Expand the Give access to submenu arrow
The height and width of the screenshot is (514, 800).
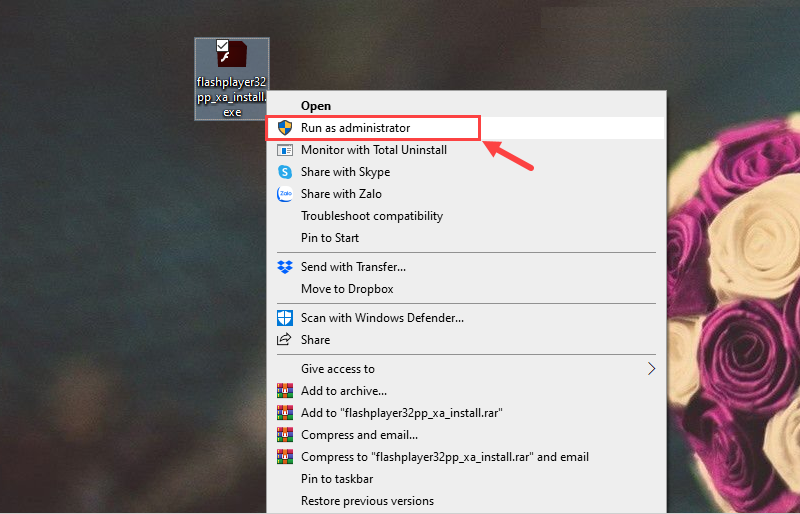[x=651, y=369]
